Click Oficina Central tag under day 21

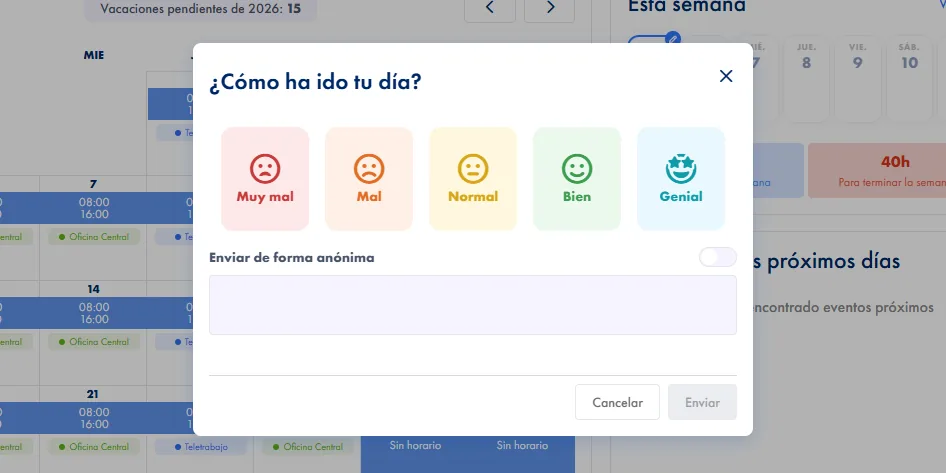tap(94, 447)
